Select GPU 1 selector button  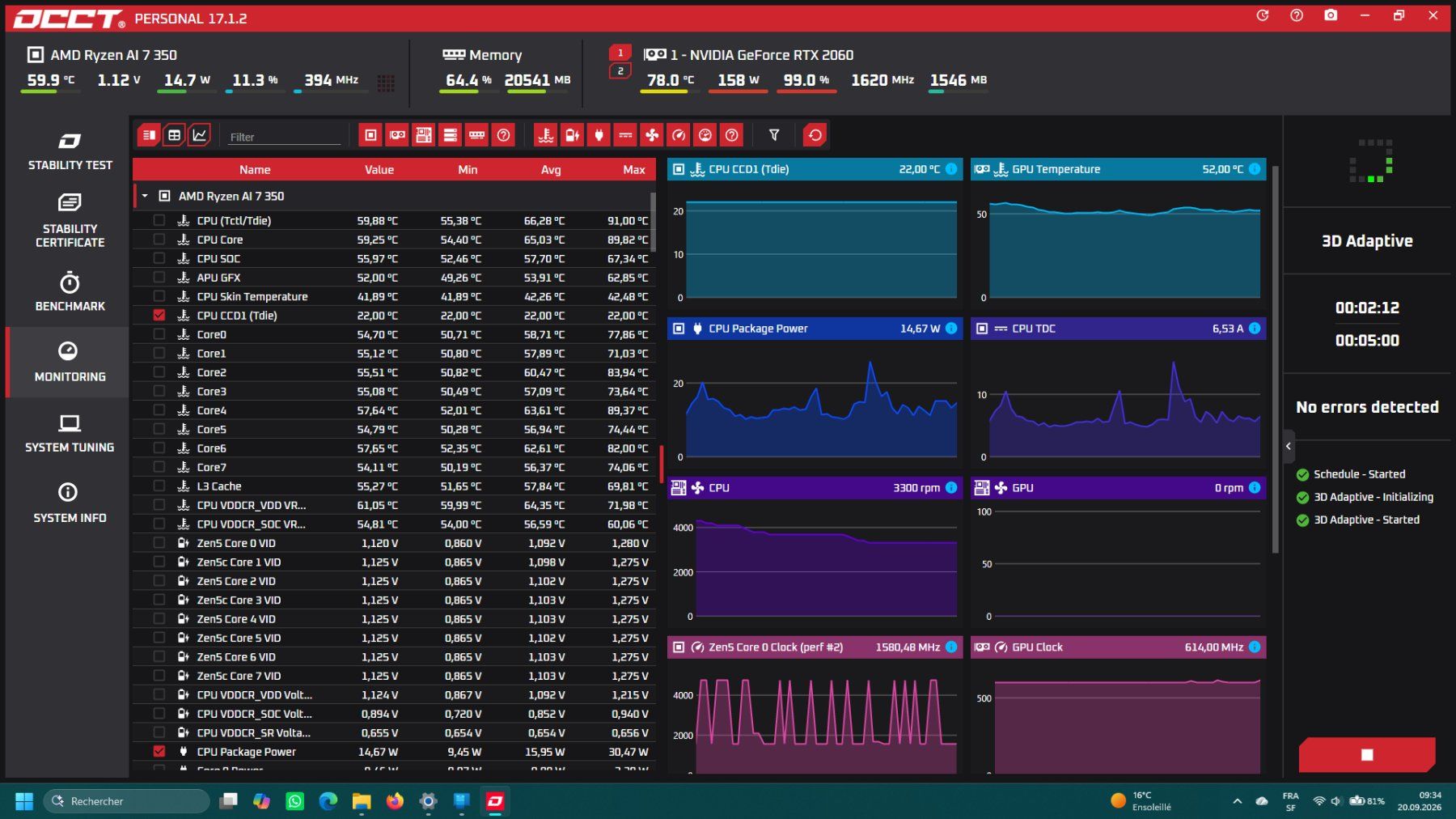tap(620, 53)
